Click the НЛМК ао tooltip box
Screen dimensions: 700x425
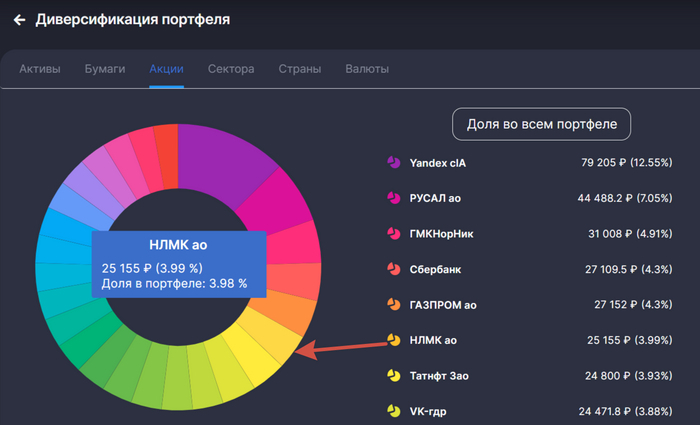click(x=180, y=265)
